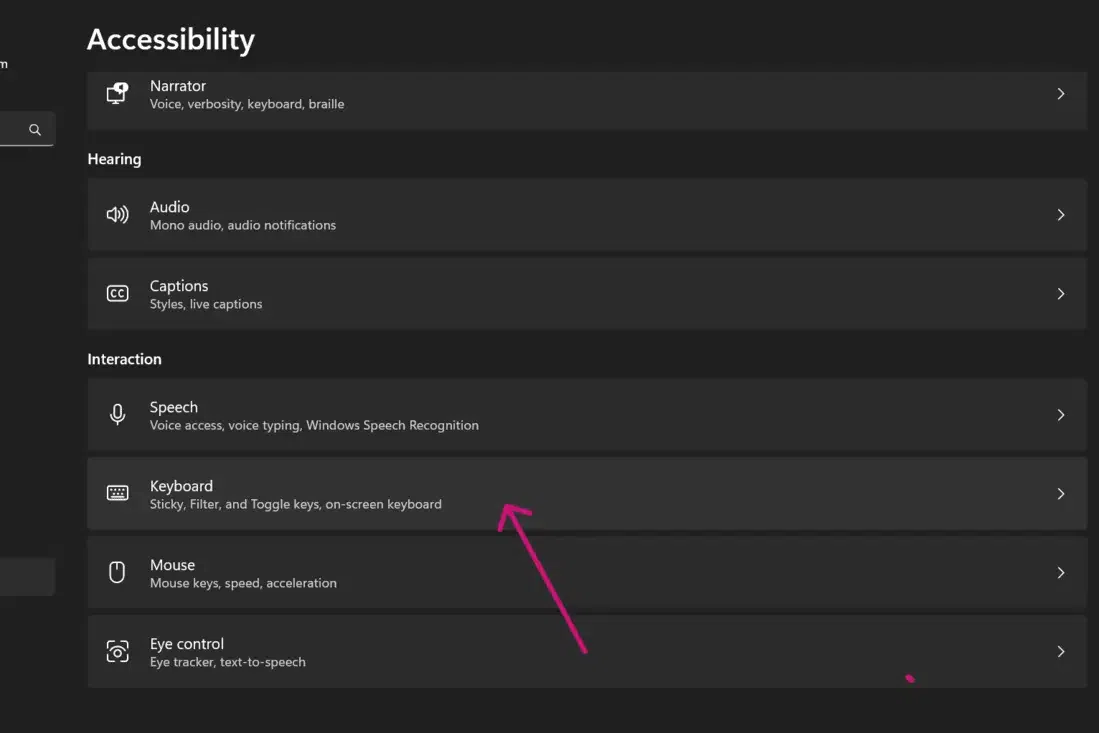This screenshot has height=733, width=1099.
Task: Click the Audio speaker icon
Action: point(117,215)
